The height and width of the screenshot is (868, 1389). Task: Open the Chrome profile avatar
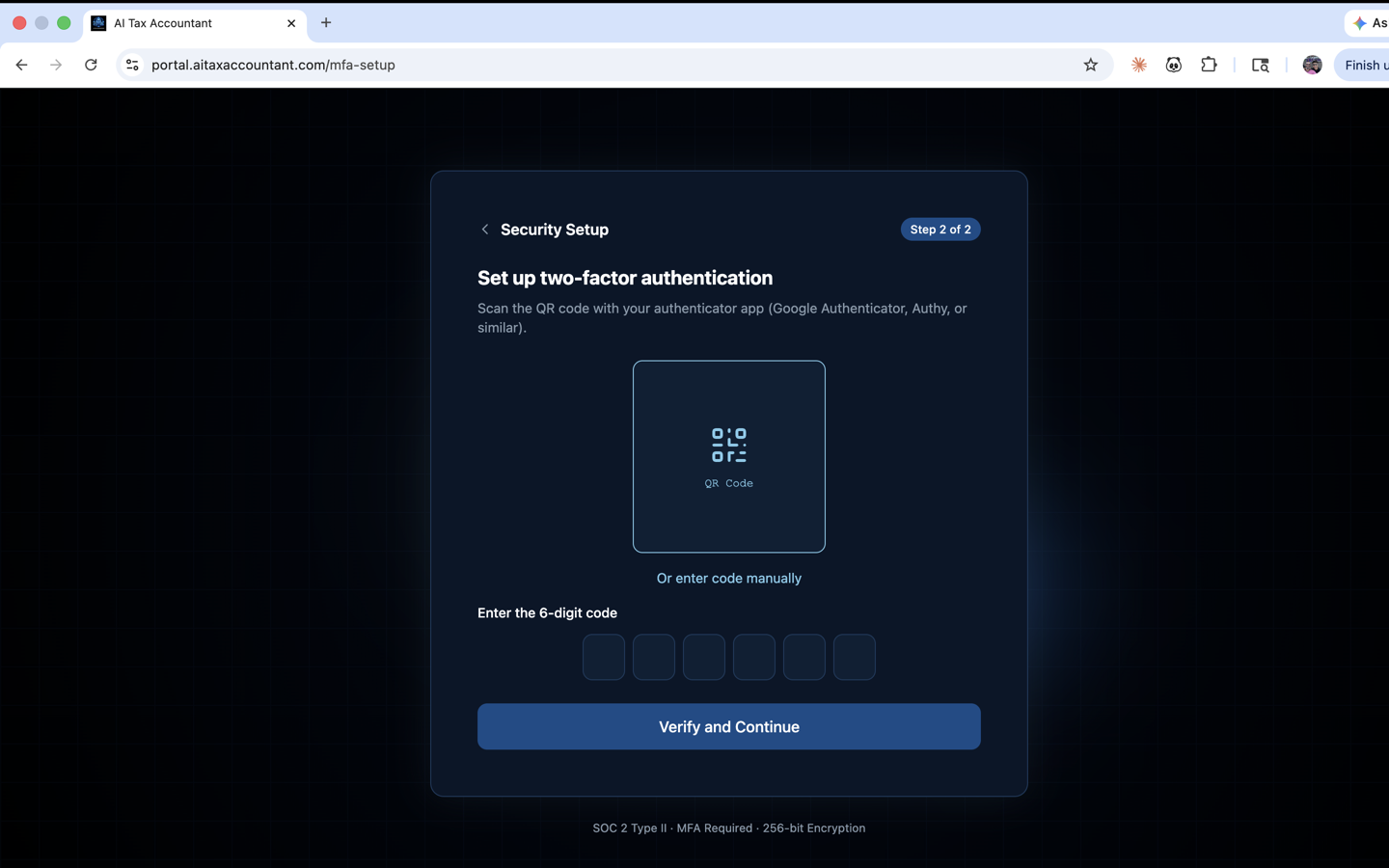coord(1312,65)
